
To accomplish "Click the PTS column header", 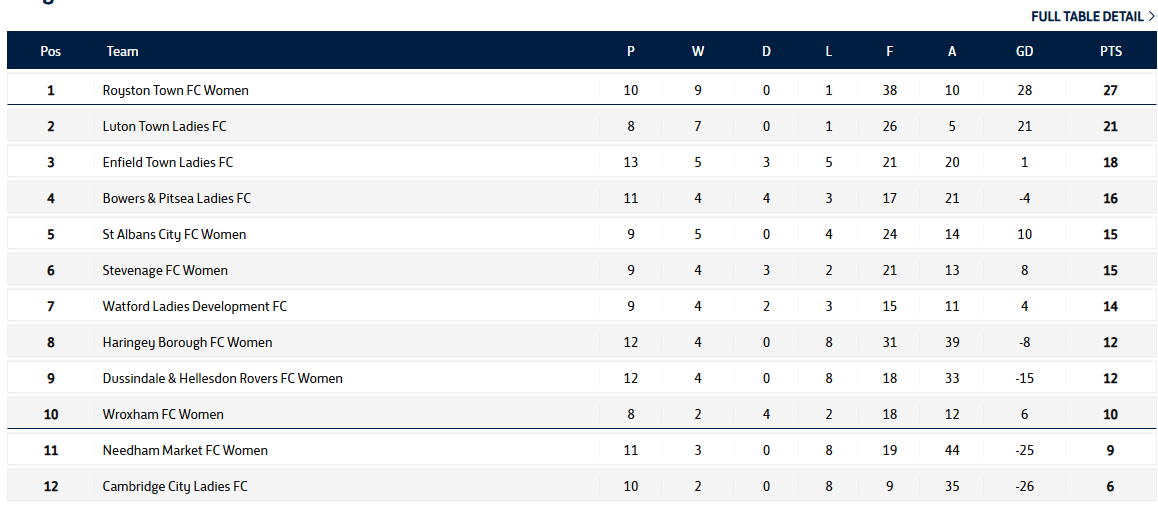I will tap(1110, 51).
